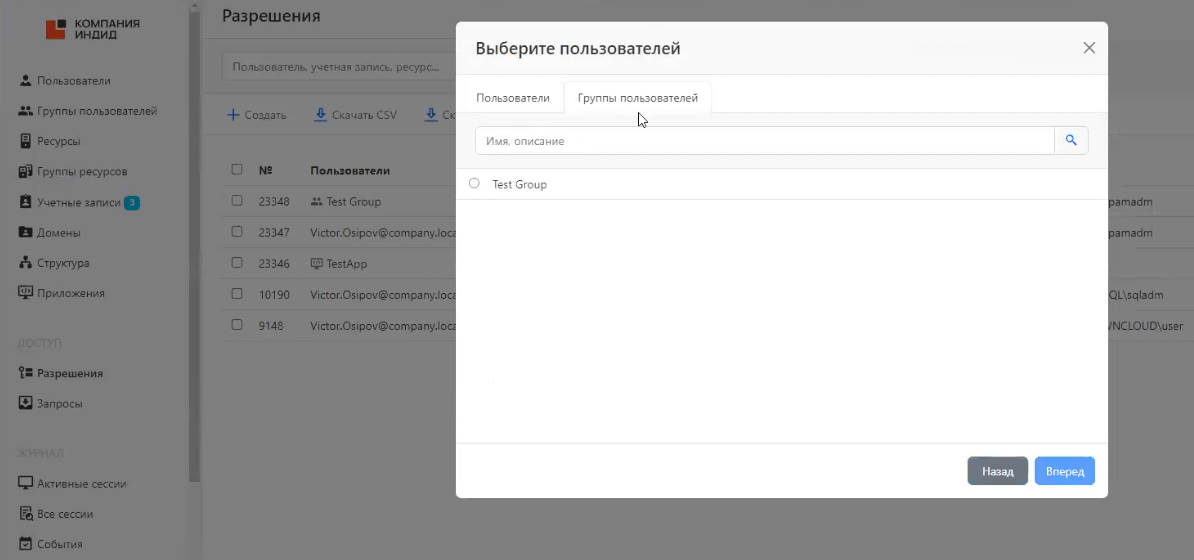Open Пользователи in the sidebar

pyautogui.click(x=73, y=81)
